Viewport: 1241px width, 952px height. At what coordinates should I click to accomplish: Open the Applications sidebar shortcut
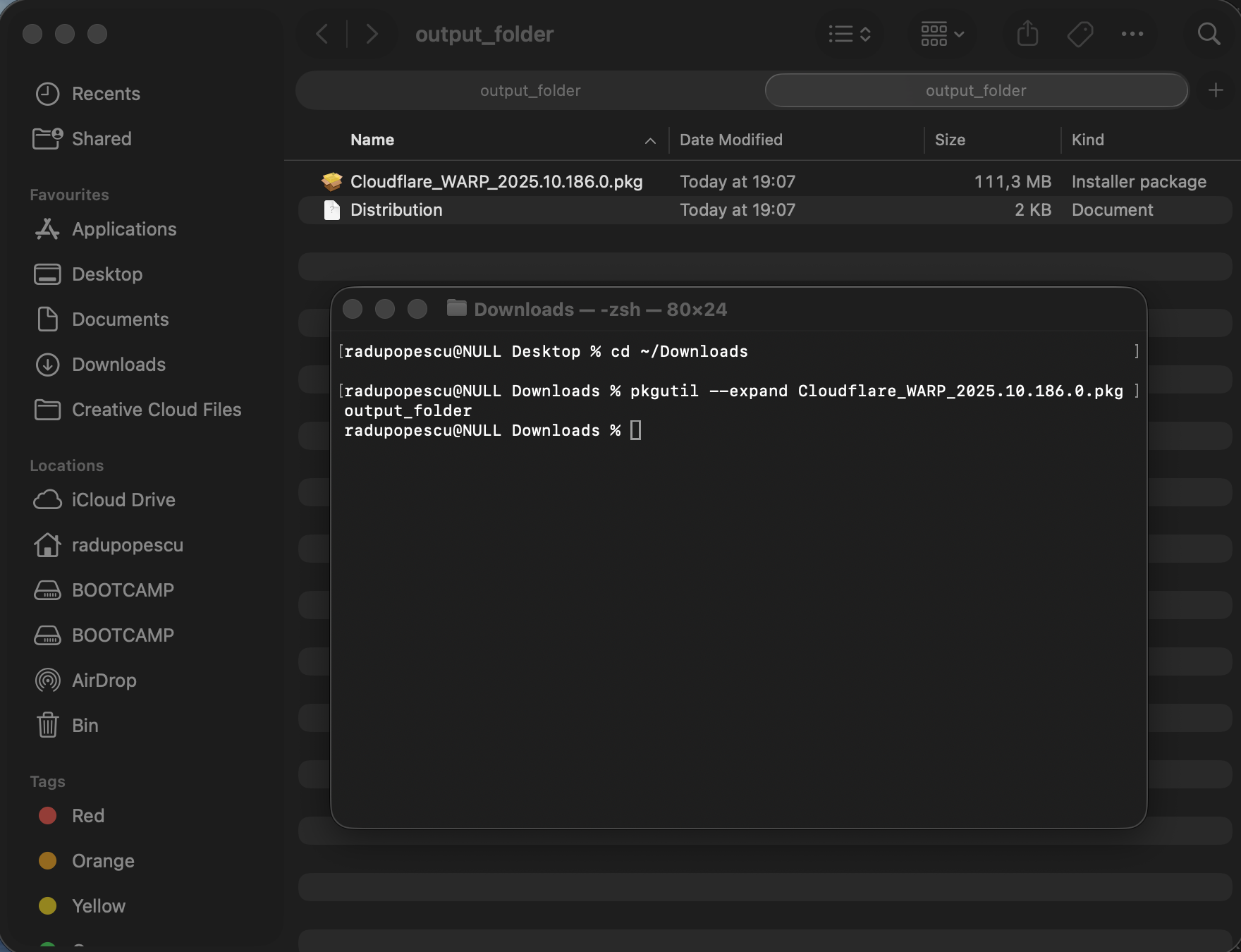tap(124, 228)
